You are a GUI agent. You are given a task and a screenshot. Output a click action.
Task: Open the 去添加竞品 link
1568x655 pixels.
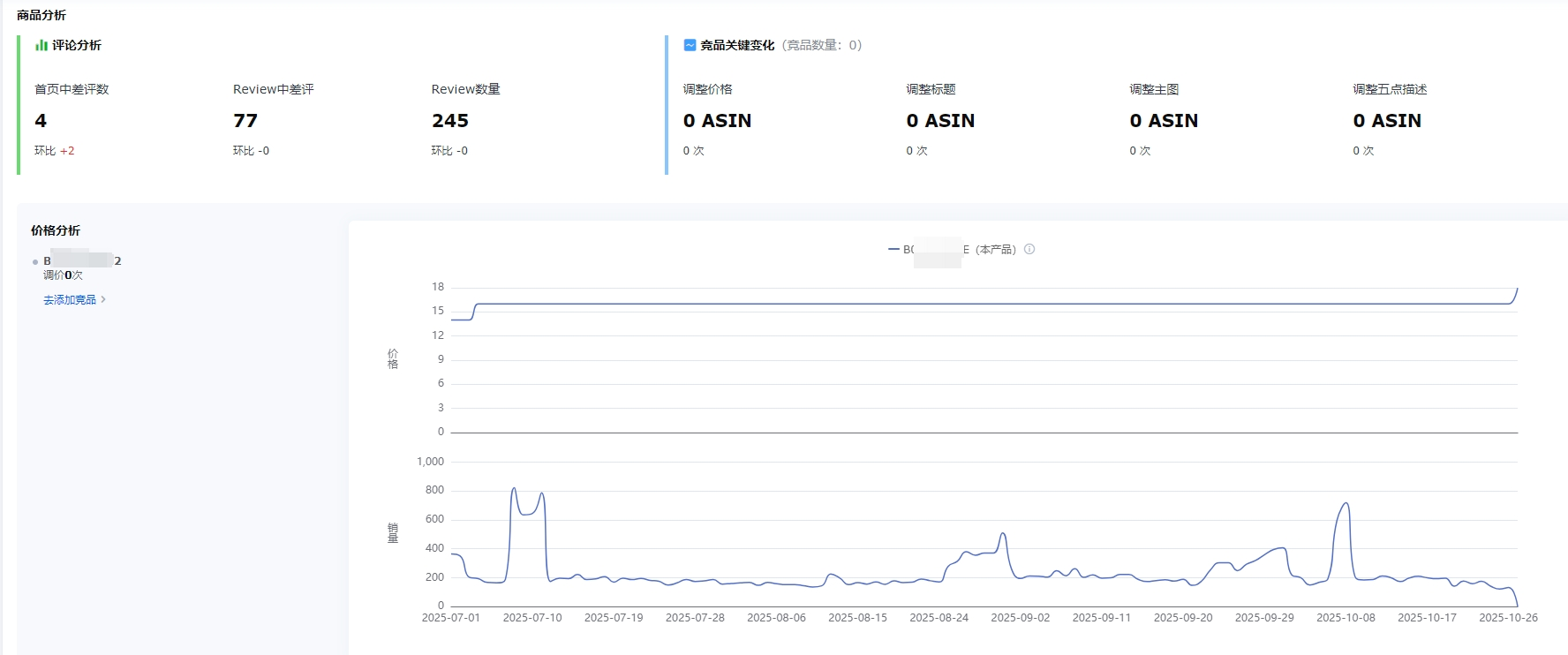[x=70, y=300]
